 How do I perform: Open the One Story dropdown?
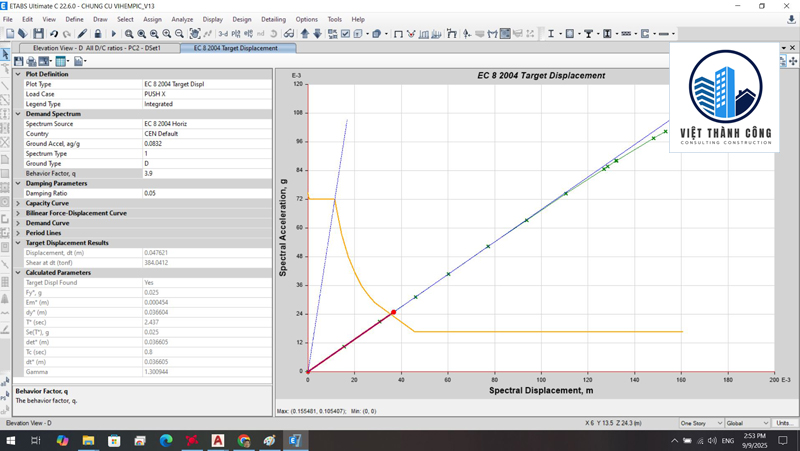(x=699, y=423)
